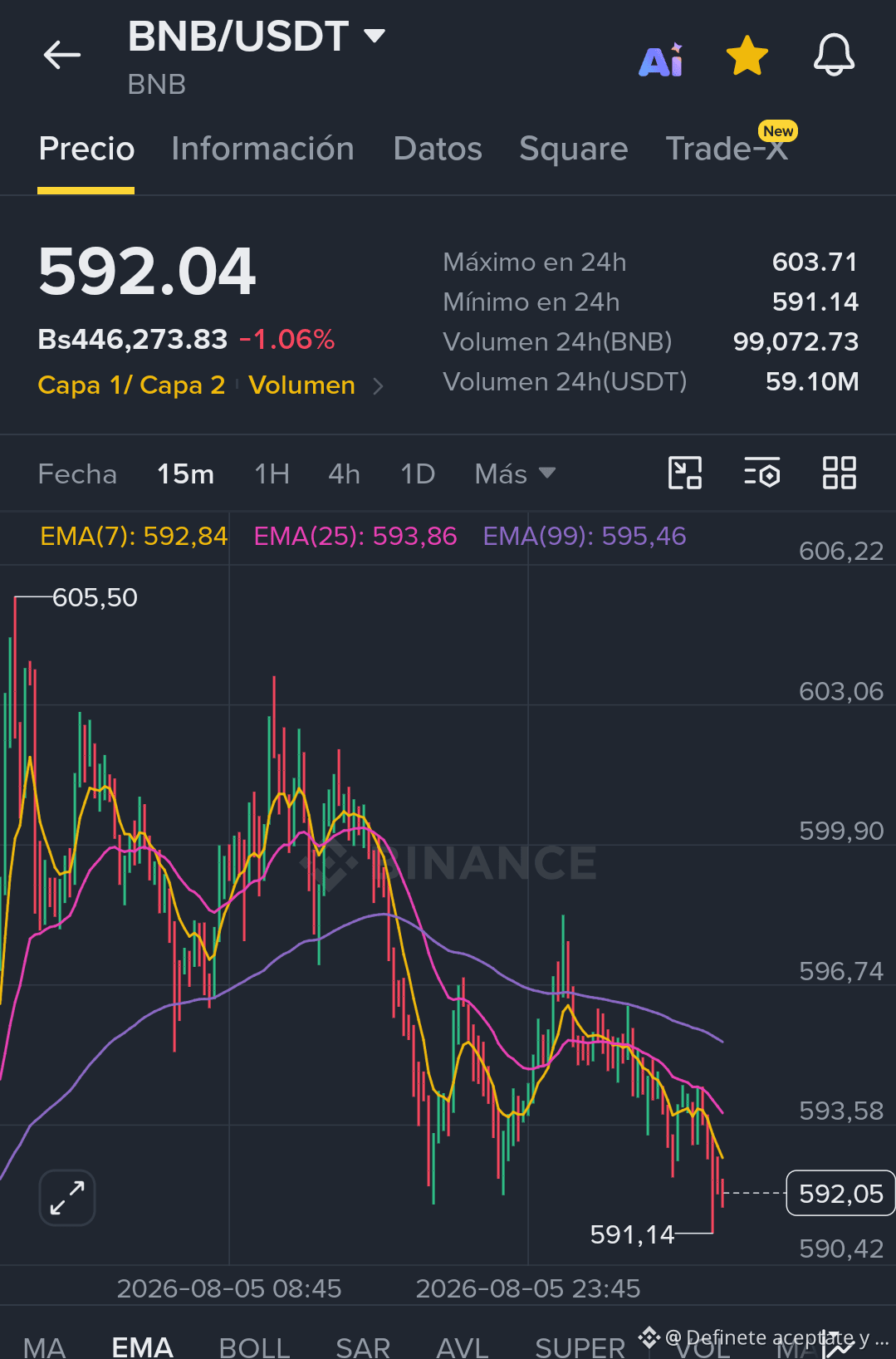Tap the Mínimo en 24h value 591.14
The image size is (896, 1359).
point(815,302)
